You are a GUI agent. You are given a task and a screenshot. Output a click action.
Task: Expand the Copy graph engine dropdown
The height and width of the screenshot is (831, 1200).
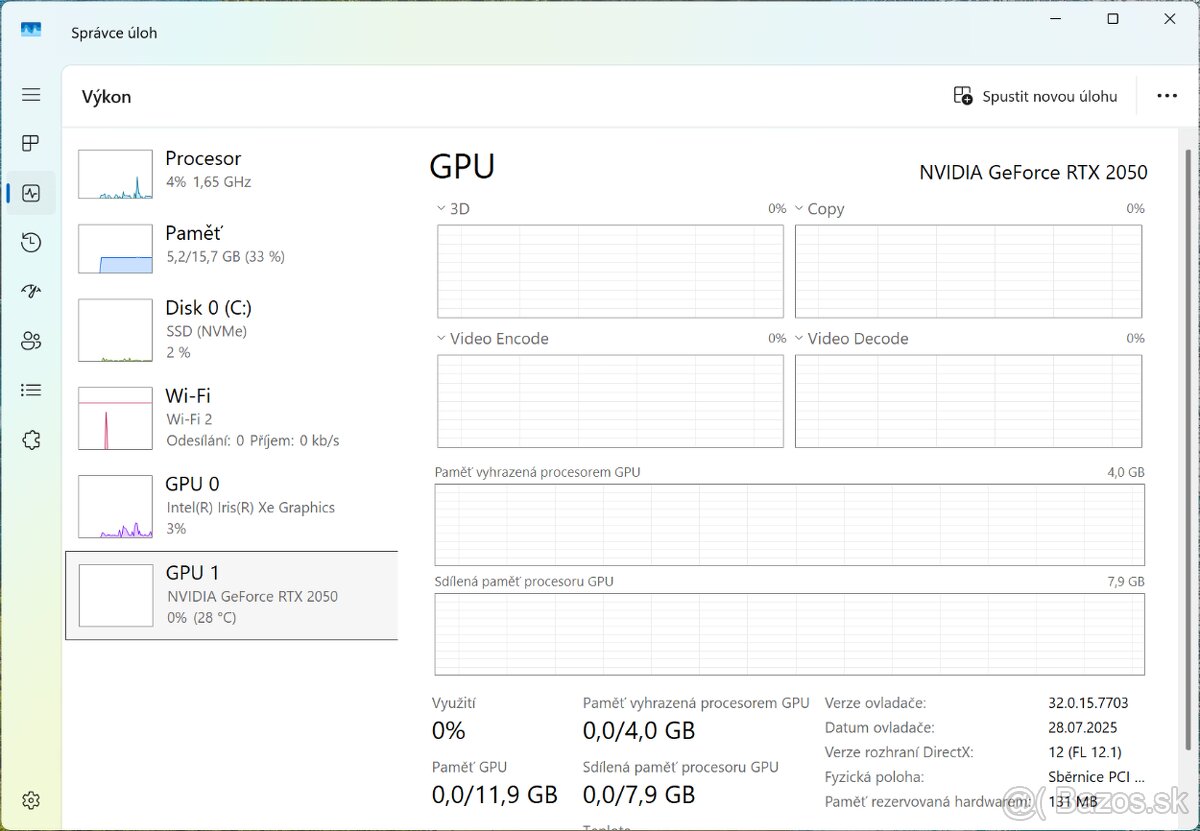pyautogui.click(x=800, y=209)
